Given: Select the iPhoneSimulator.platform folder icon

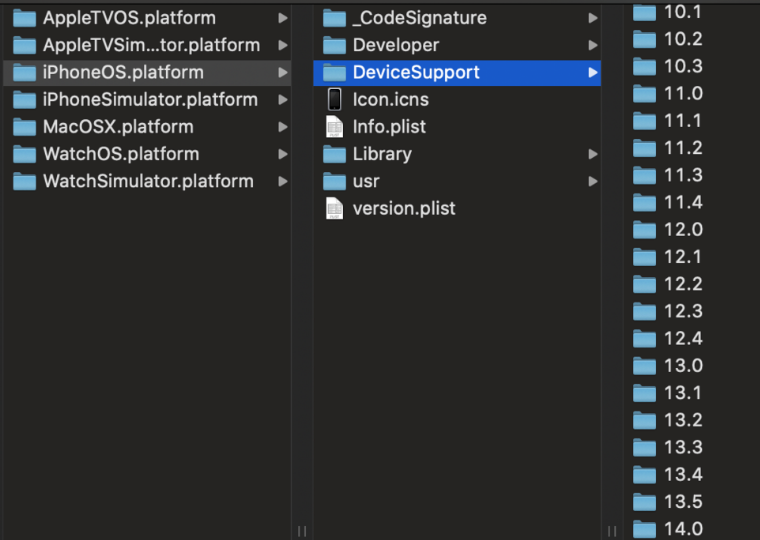Looking at the screenshot, I should pyautogui.click(x=24, y=99).
